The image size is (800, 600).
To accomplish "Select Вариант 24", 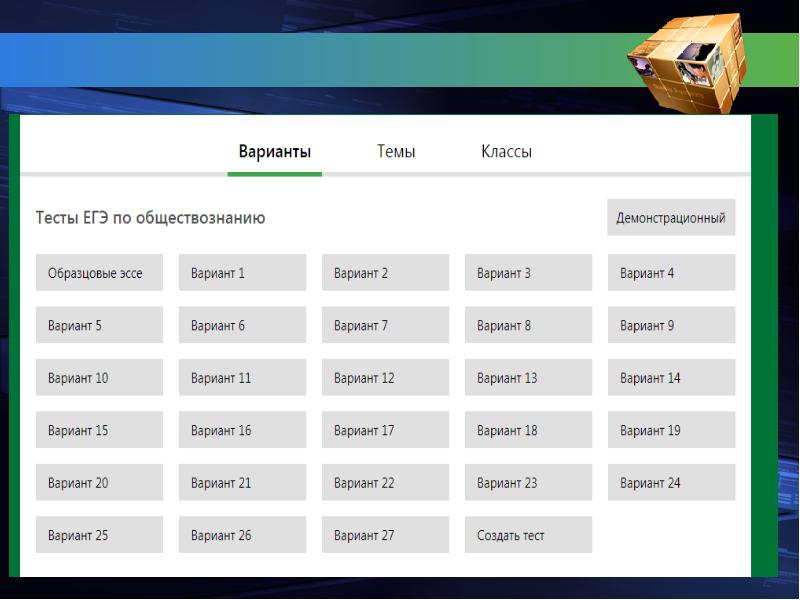I will pyautogui.click(x=671, y=483).
